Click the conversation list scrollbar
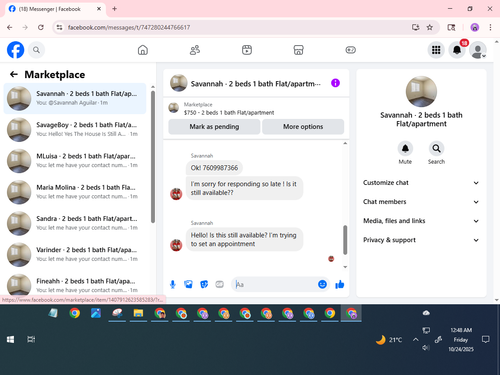The image size is (500, 375). click(x=153, y=157)
